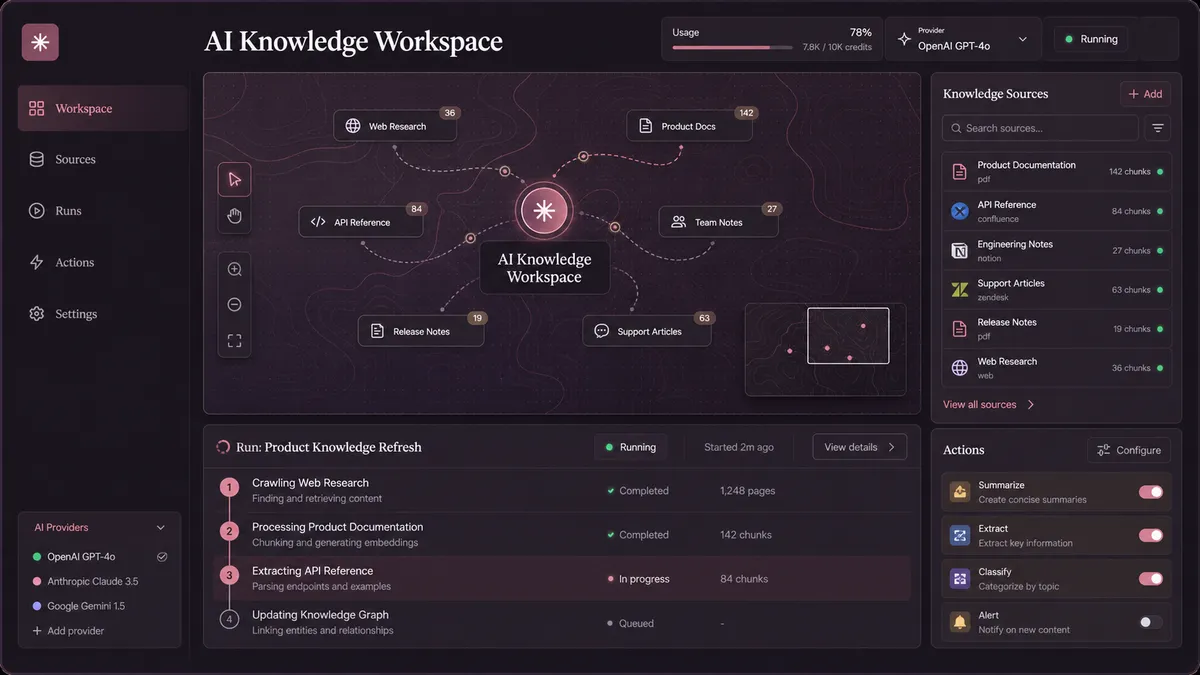Click the Engineering Notes notion icon
This screenshot has height=675, width=1200.
[x=960, y=250]
